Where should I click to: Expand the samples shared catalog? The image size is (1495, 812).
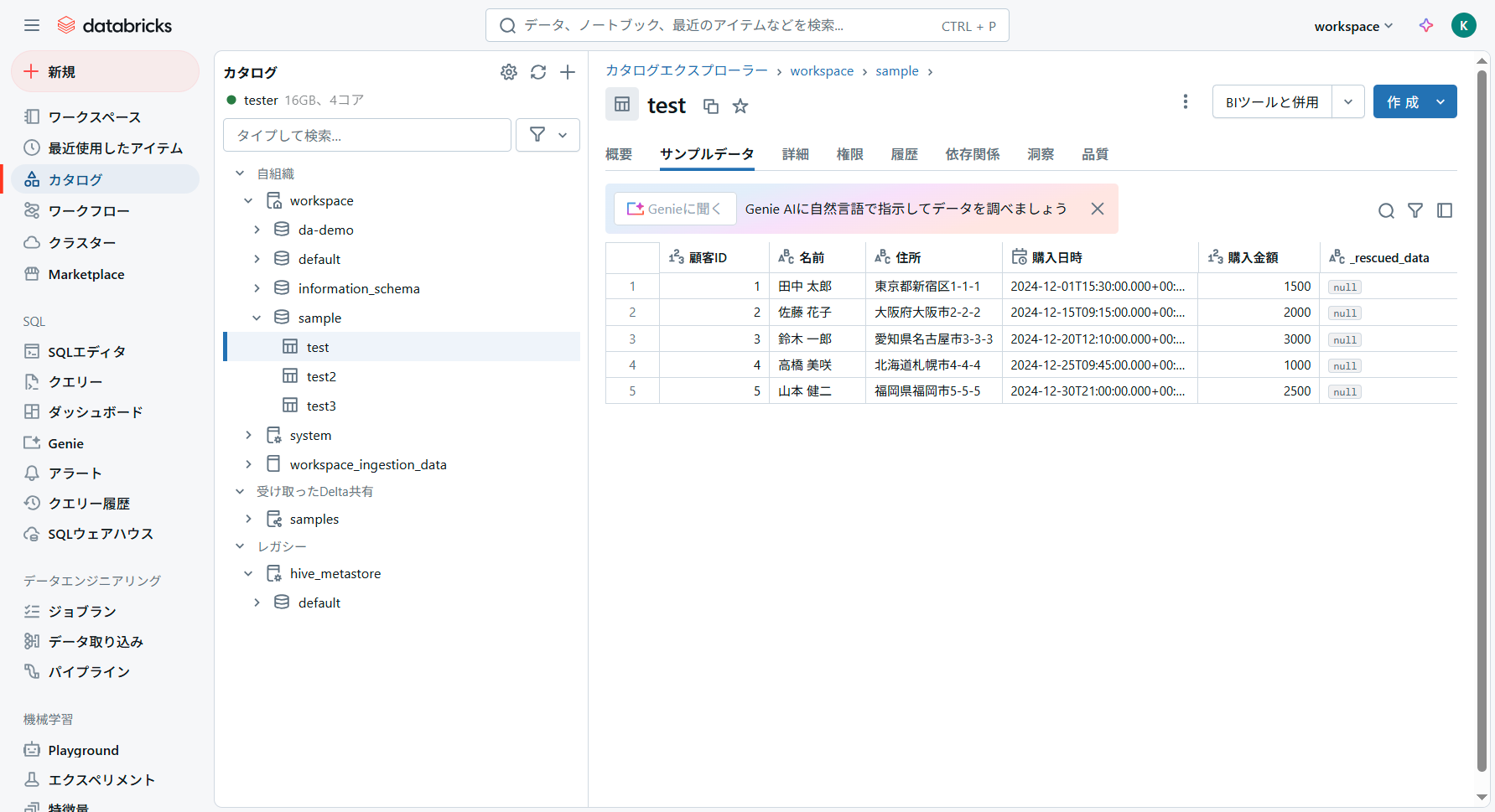click(248, 519)
